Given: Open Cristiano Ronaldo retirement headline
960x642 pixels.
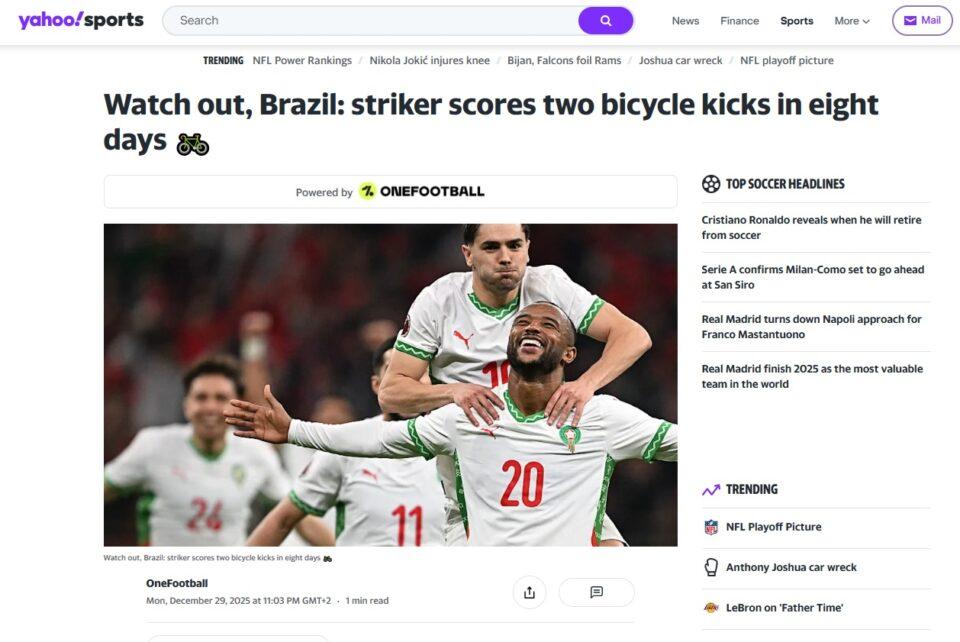Looking at the screenshot, I should tap(811, 227).
